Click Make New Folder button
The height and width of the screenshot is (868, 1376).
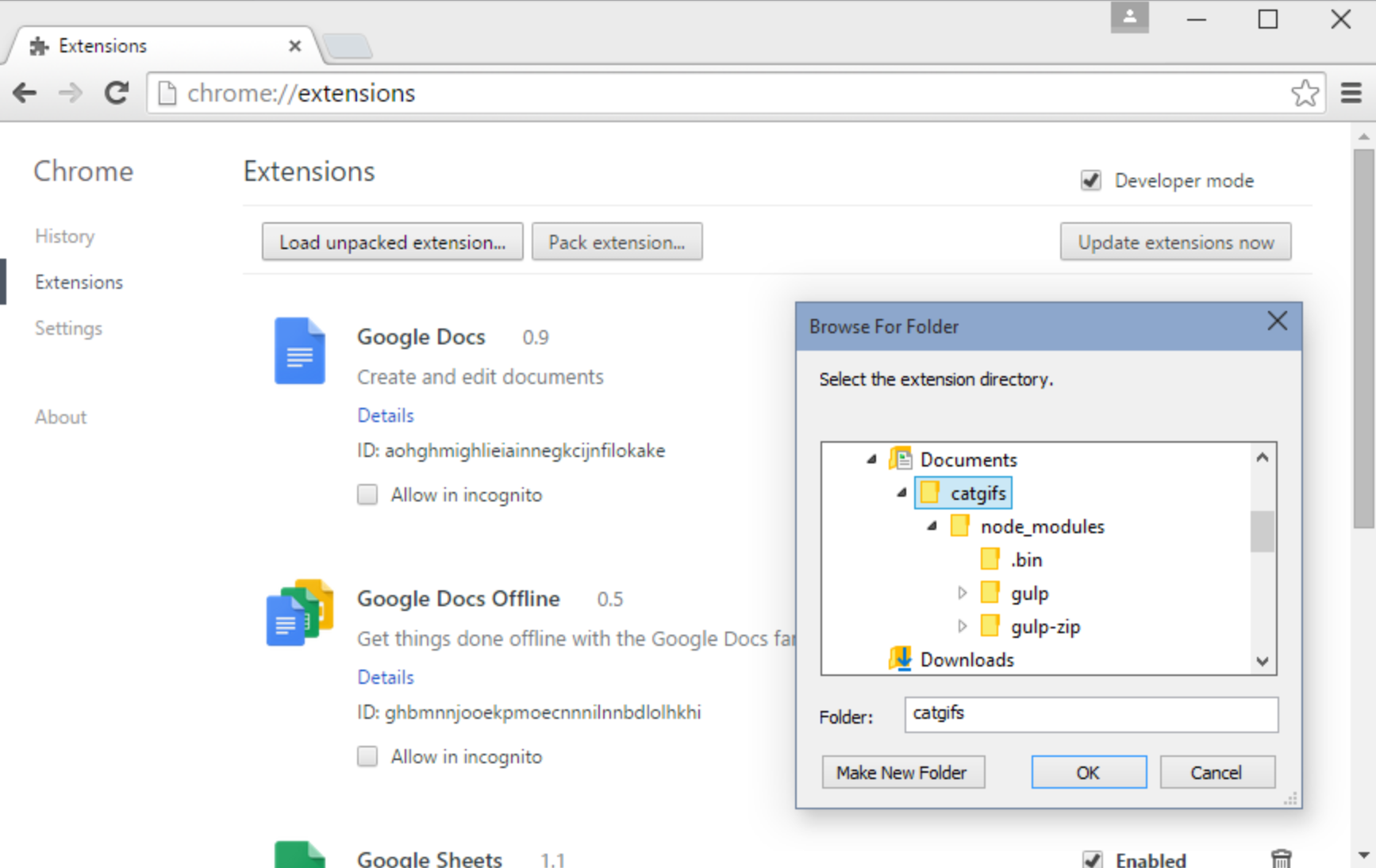coord(903,772)
